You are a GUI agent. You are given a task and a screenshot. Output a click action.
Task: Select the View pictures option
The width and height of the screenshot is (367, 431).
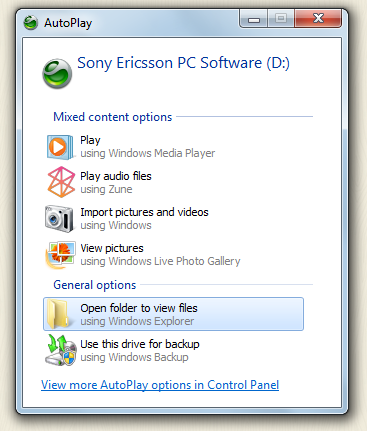[x=173, y=255]
